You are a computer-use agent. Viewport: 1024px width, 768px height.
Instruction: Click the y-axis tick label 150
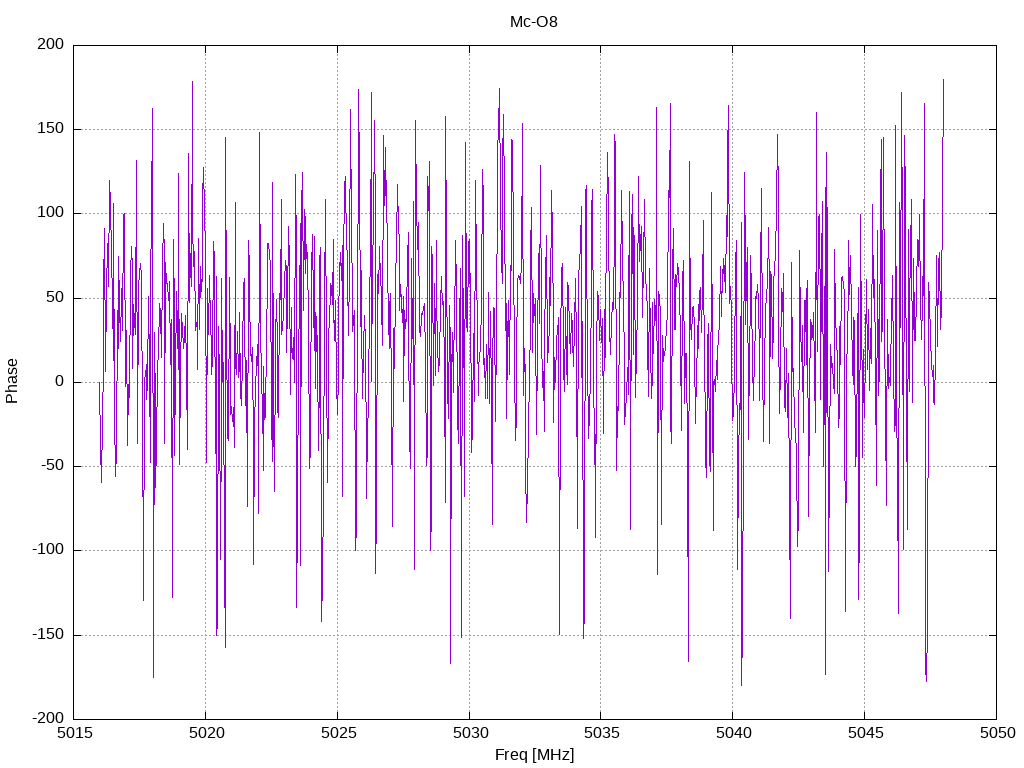(51, 129)
